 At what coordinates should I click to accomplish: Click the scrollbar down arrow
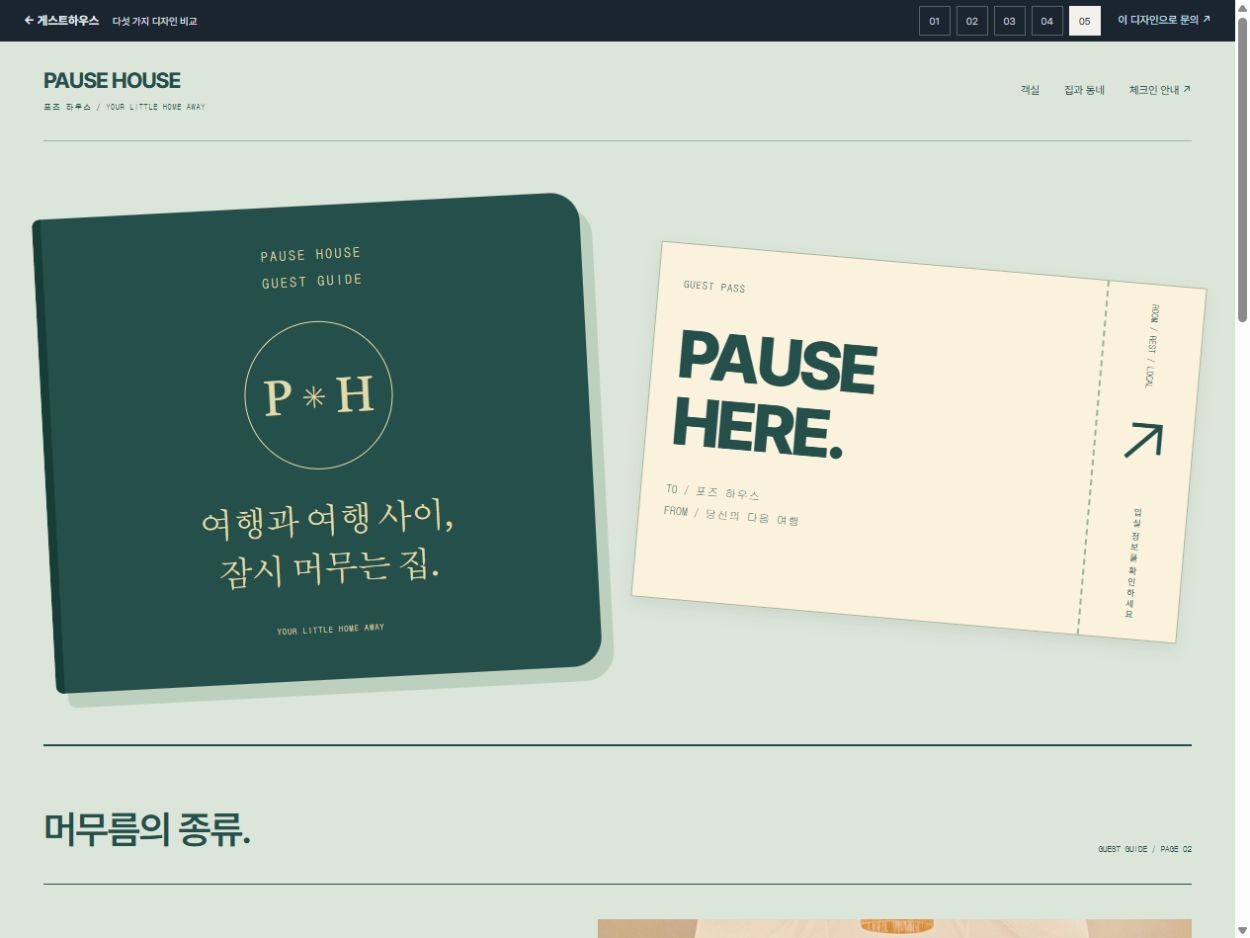click(1242, 930)
